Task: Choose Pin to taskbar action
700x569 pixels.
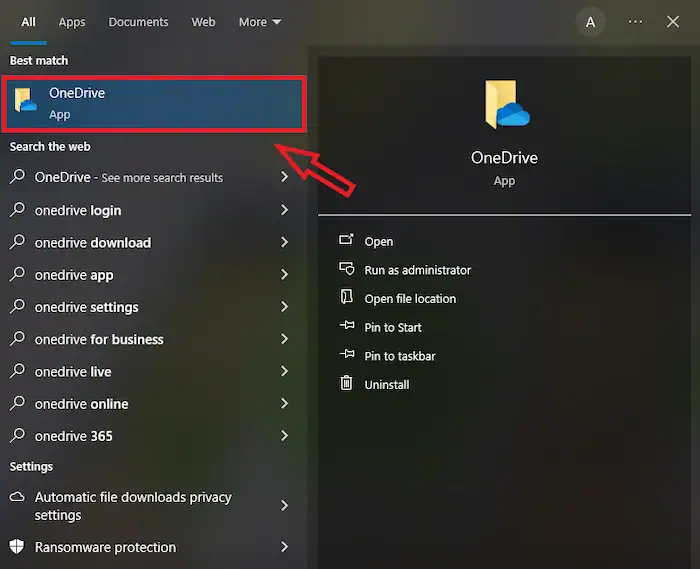Action: coord(399,356)
